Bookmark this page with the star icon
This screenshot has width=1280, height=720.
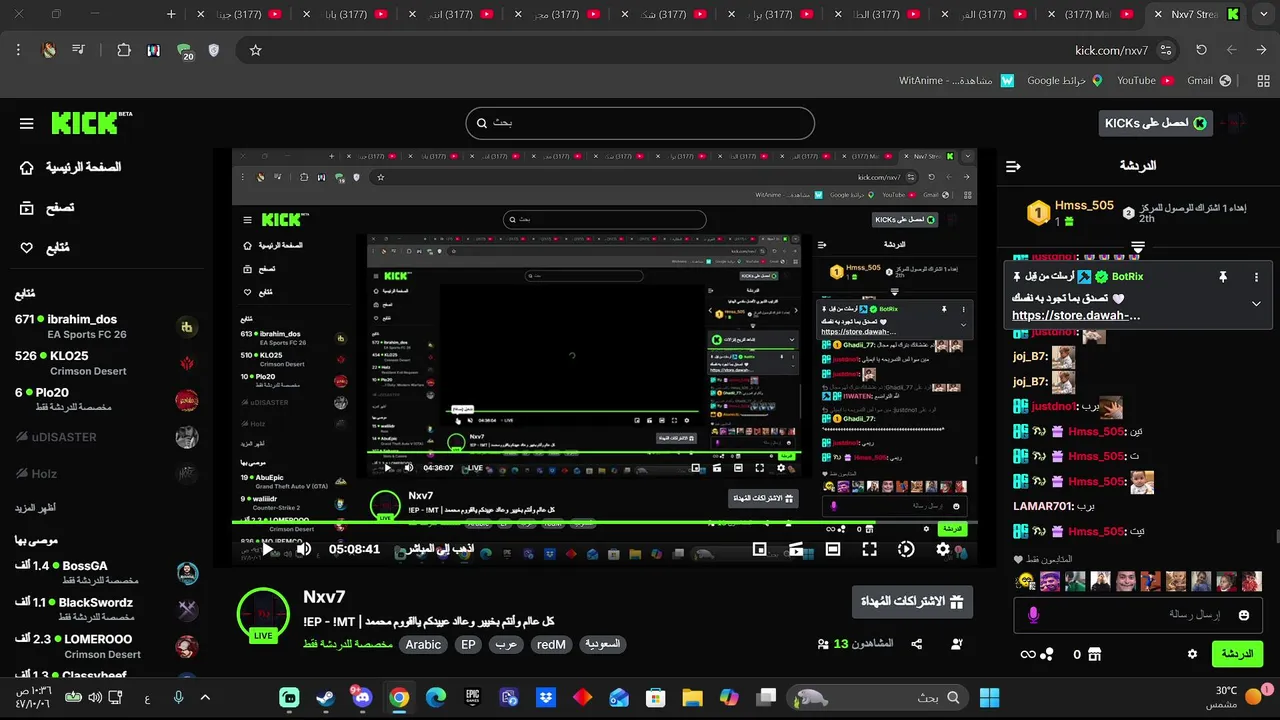(255, 50)
